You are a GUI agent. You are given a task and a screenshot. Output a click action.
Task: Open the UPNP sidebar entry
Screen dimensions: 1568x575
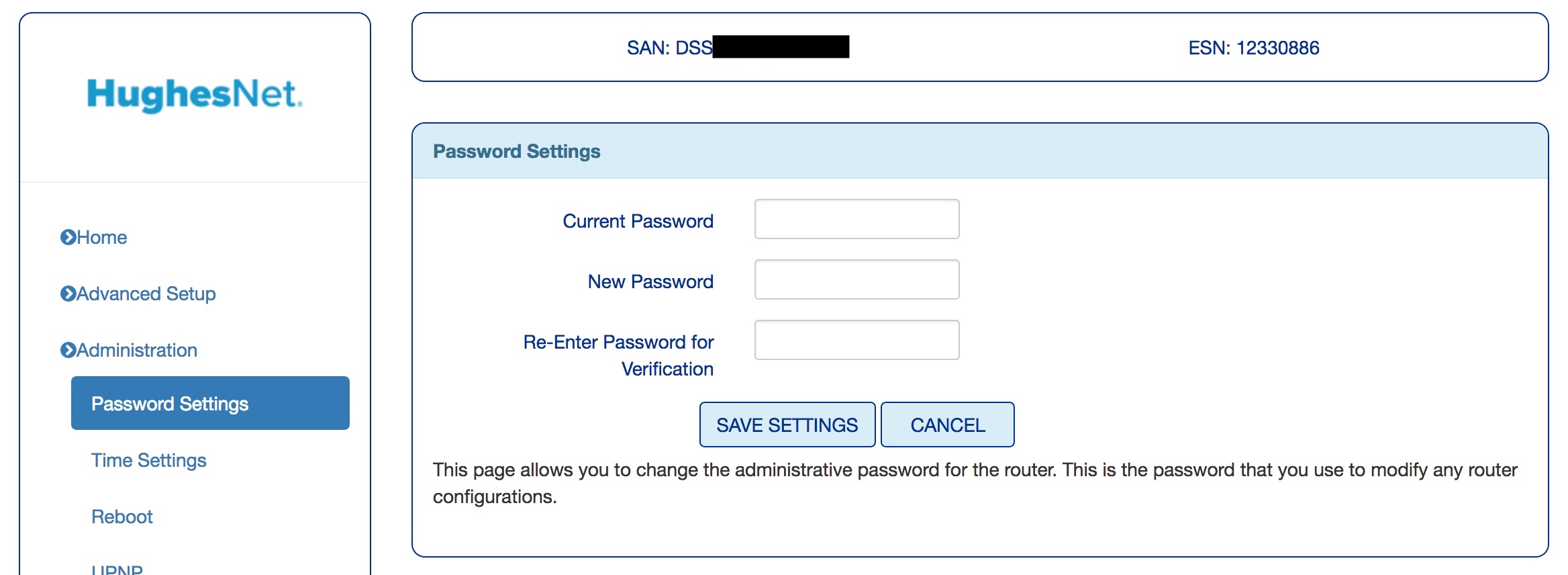pos(117,569)
